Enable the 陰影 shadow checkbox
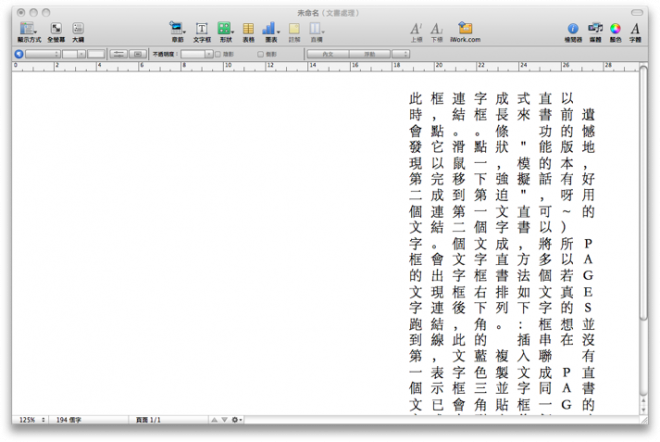Viewport: 660px width, 442px height. 218,53
